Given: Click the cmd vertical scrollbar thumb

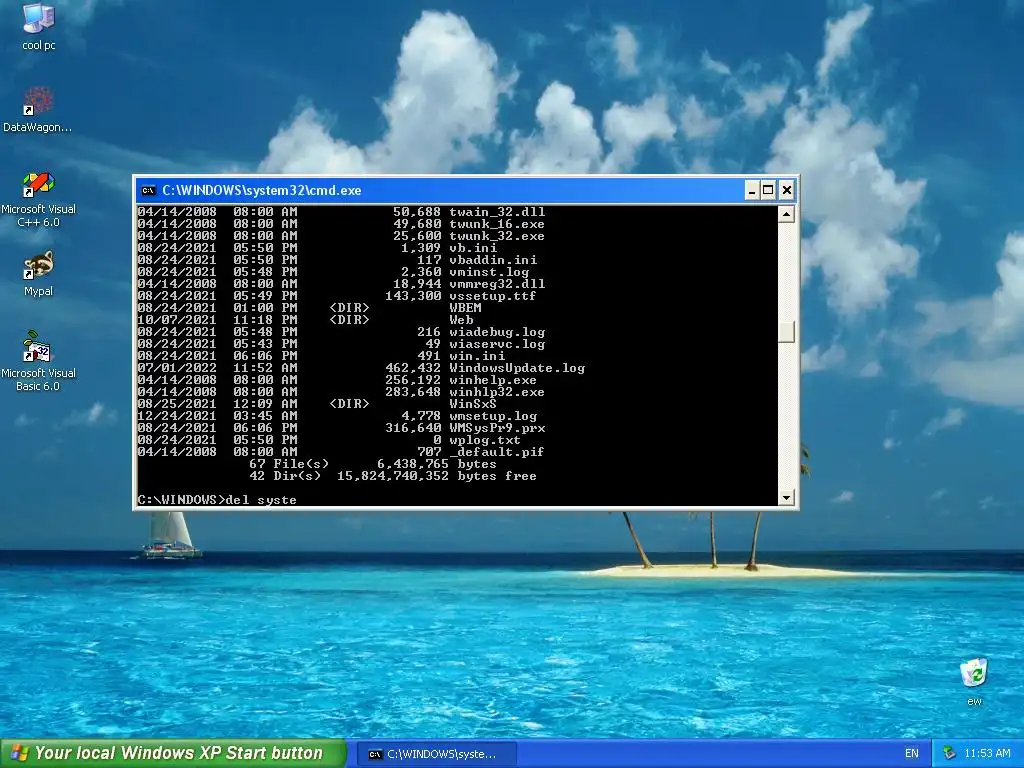Looking at the screenshot, I should click(x=786, y=331).
